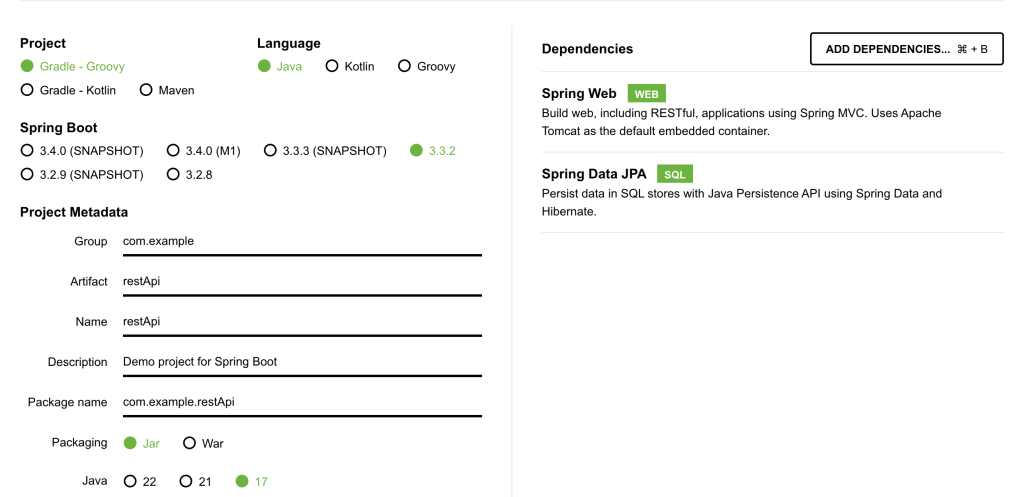Select Java version 21

click(x=186, y=482)
